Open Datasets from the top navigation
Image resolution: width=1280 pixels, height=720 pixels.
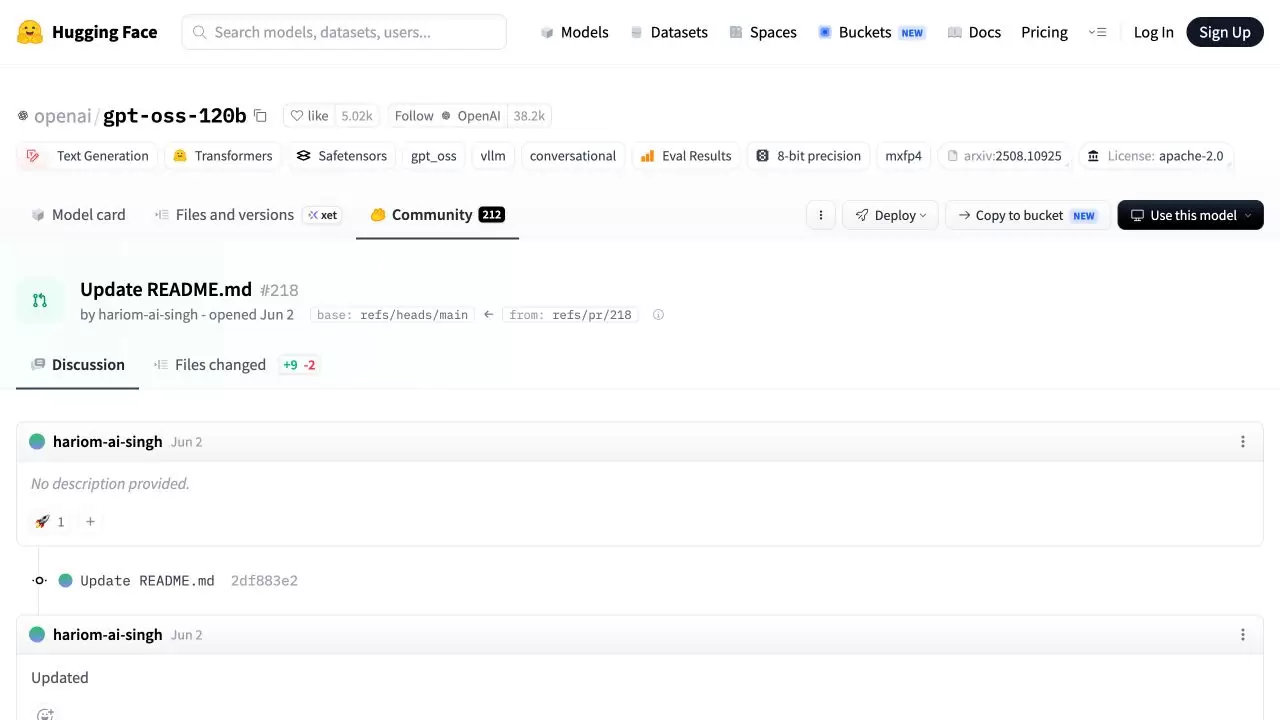pyautogui.click(x=668, y=32)
